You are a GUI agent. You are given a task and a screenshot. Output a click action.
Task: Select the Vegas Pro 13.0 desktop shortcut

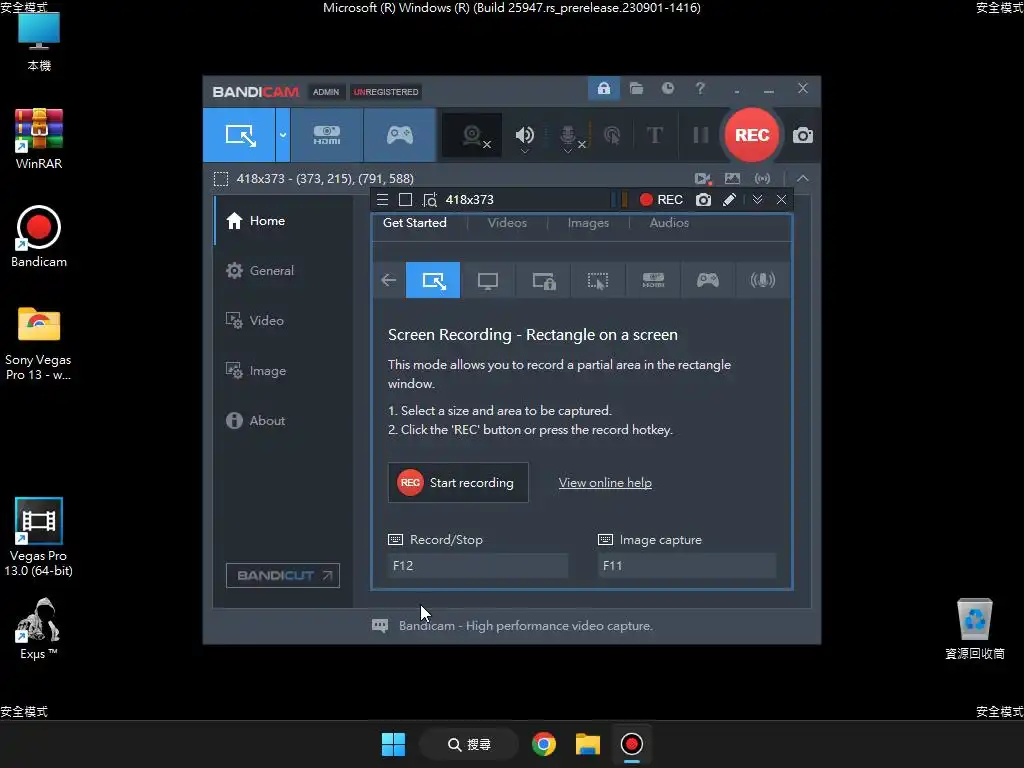pyautogui.click(x=39, y=537)
